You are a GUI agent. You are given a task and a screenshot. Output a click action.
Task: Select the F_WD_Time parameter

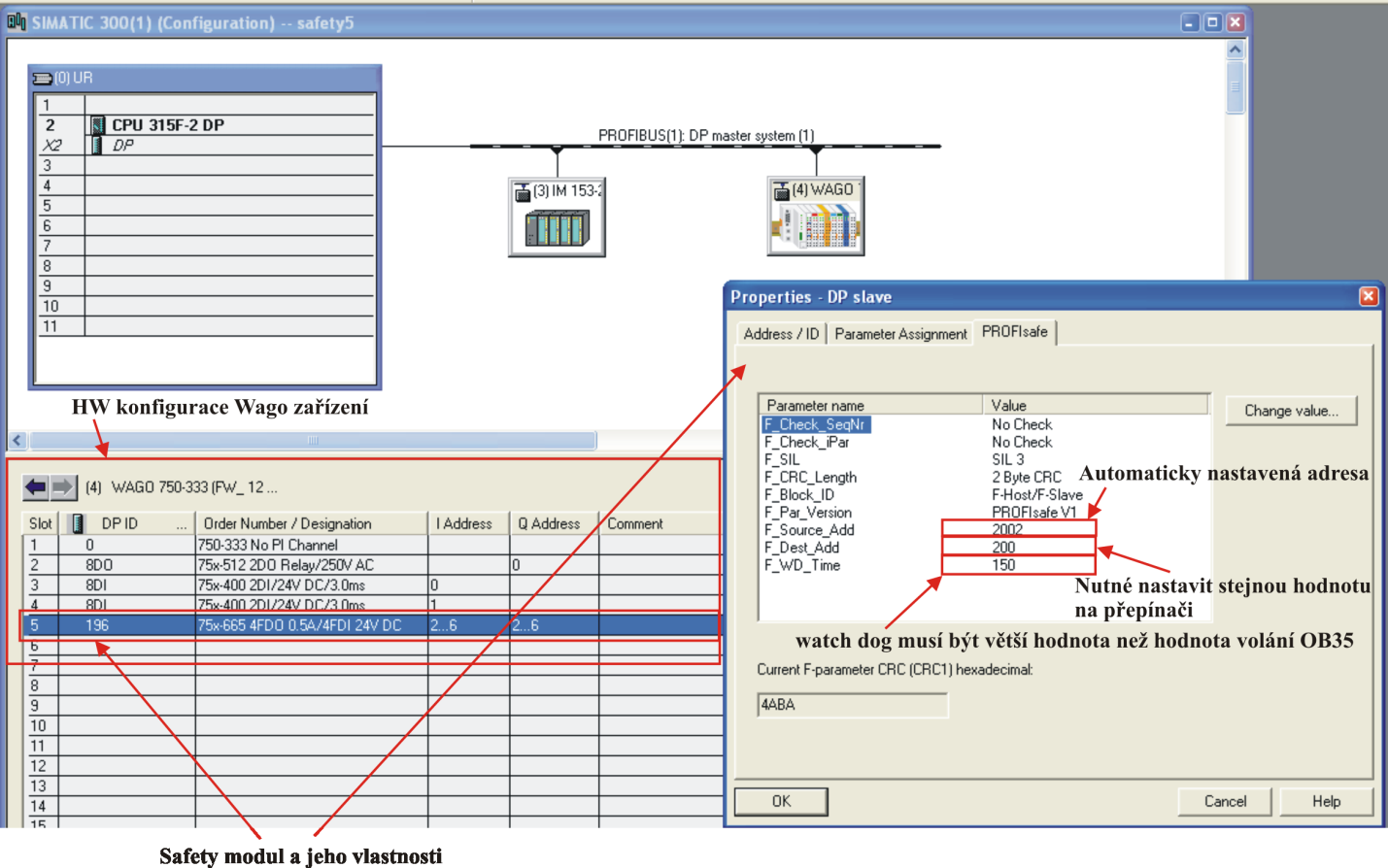(x=801, y=565)
